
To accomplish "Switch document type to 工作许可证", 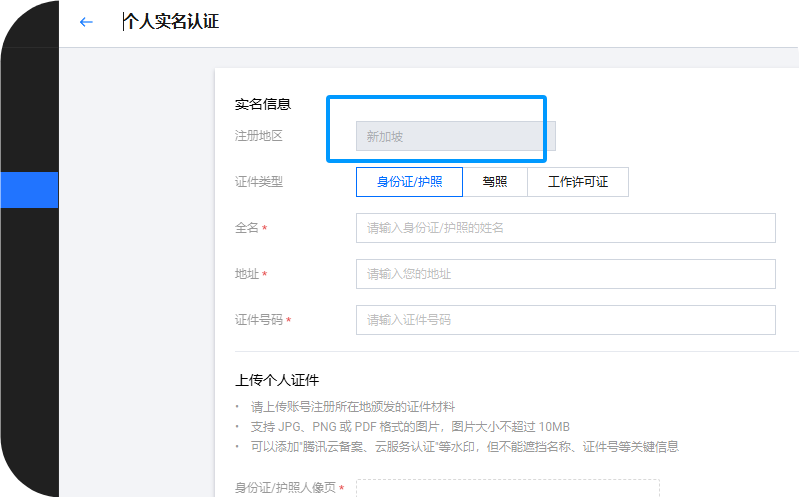I will (578, 182).
